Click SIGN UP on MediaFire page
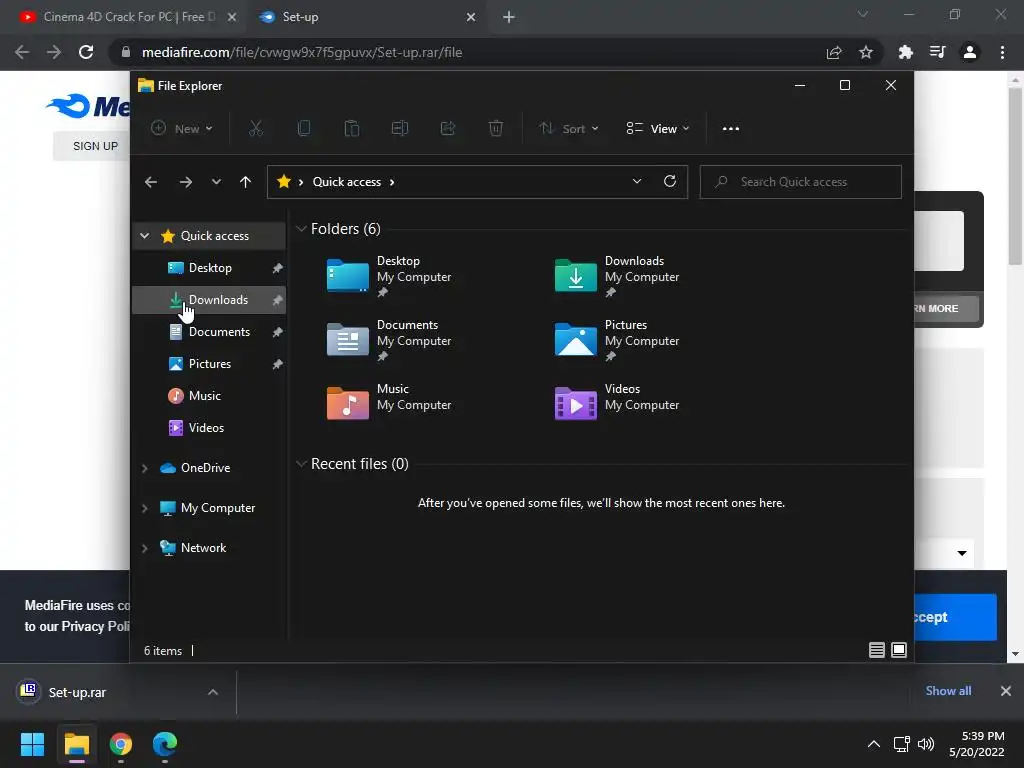The height and width of the screenshot is (768, 1024). tap(95, 146)
